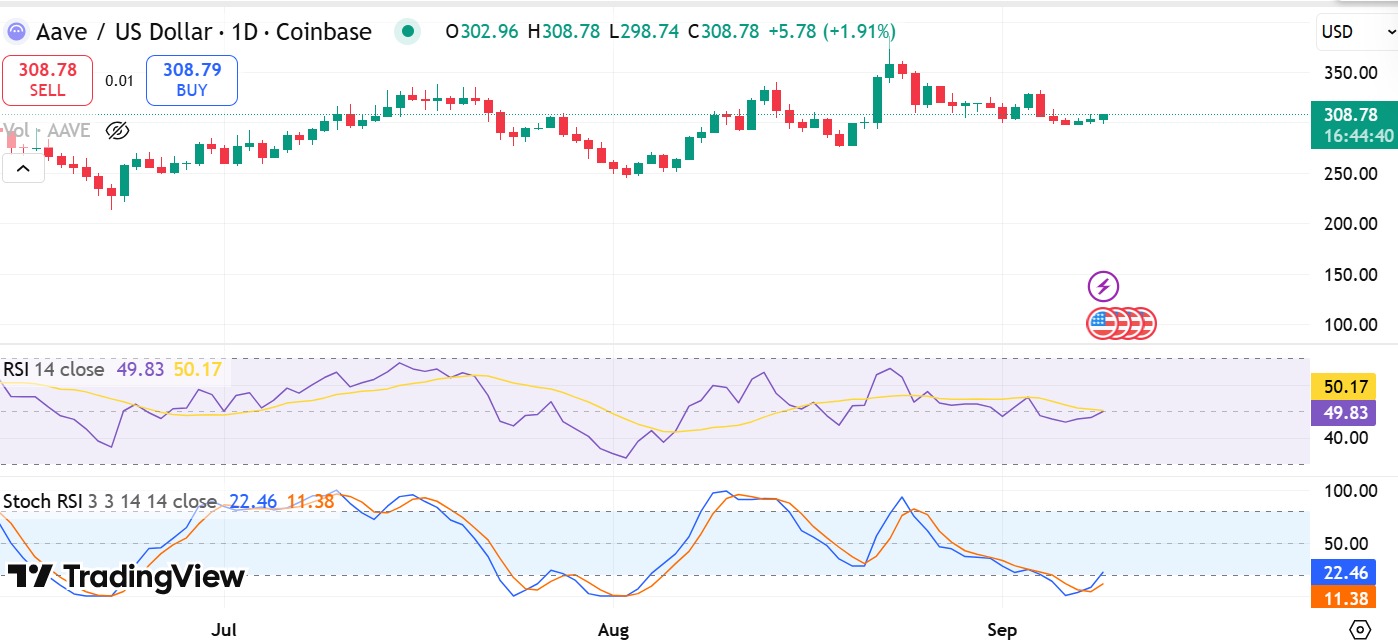Select the Stoch RSI indicator label
The width and height of the screenshot is (1398, 642).
click(x=42, y=501)
